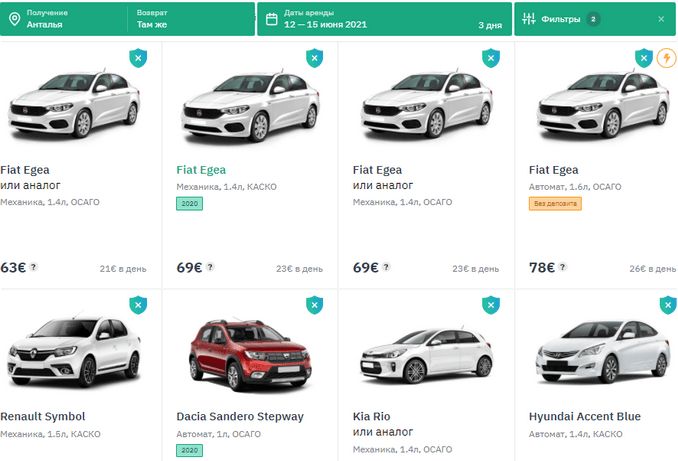The width and height of the screenshot is (678, 461).
Task: Select the red Dacia Sandero Stepway image
Action: click(250, 355)
